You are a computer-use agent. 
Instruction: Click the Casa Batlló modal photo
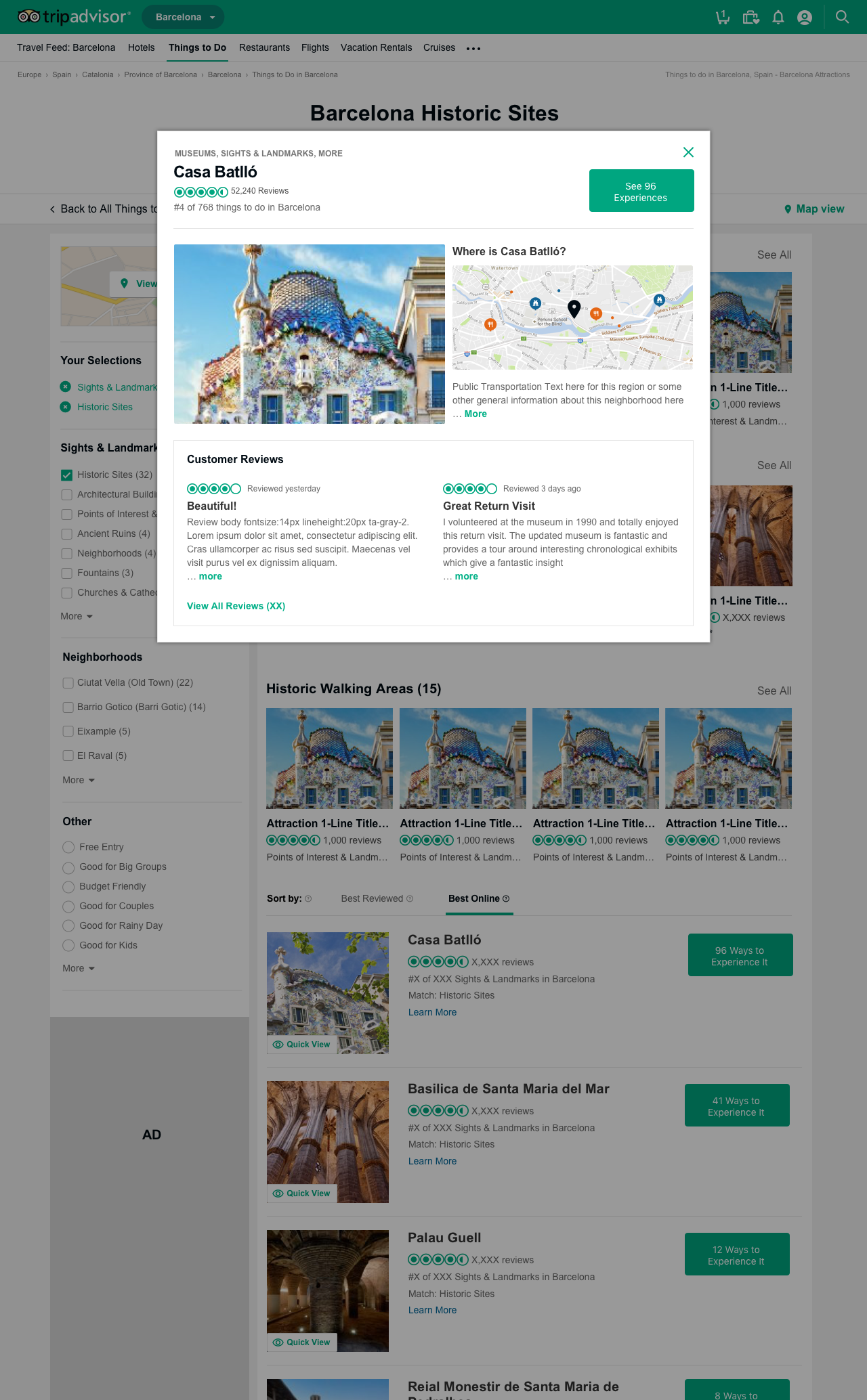310,334
